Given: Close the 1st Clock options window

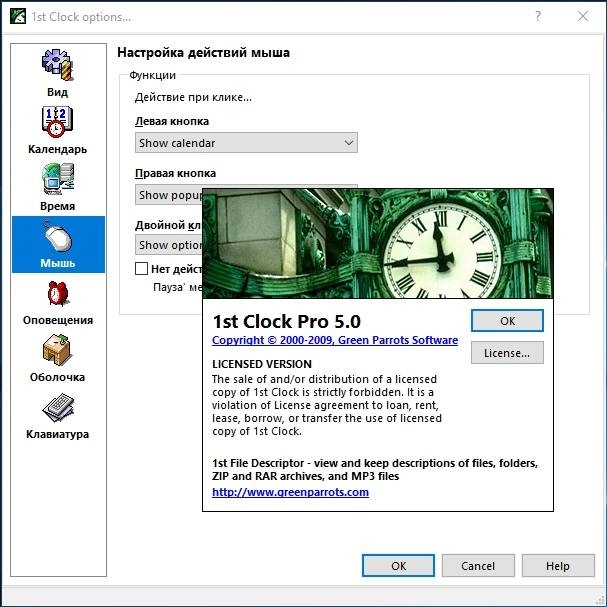Looking at the screenshot, I should 583,16.
